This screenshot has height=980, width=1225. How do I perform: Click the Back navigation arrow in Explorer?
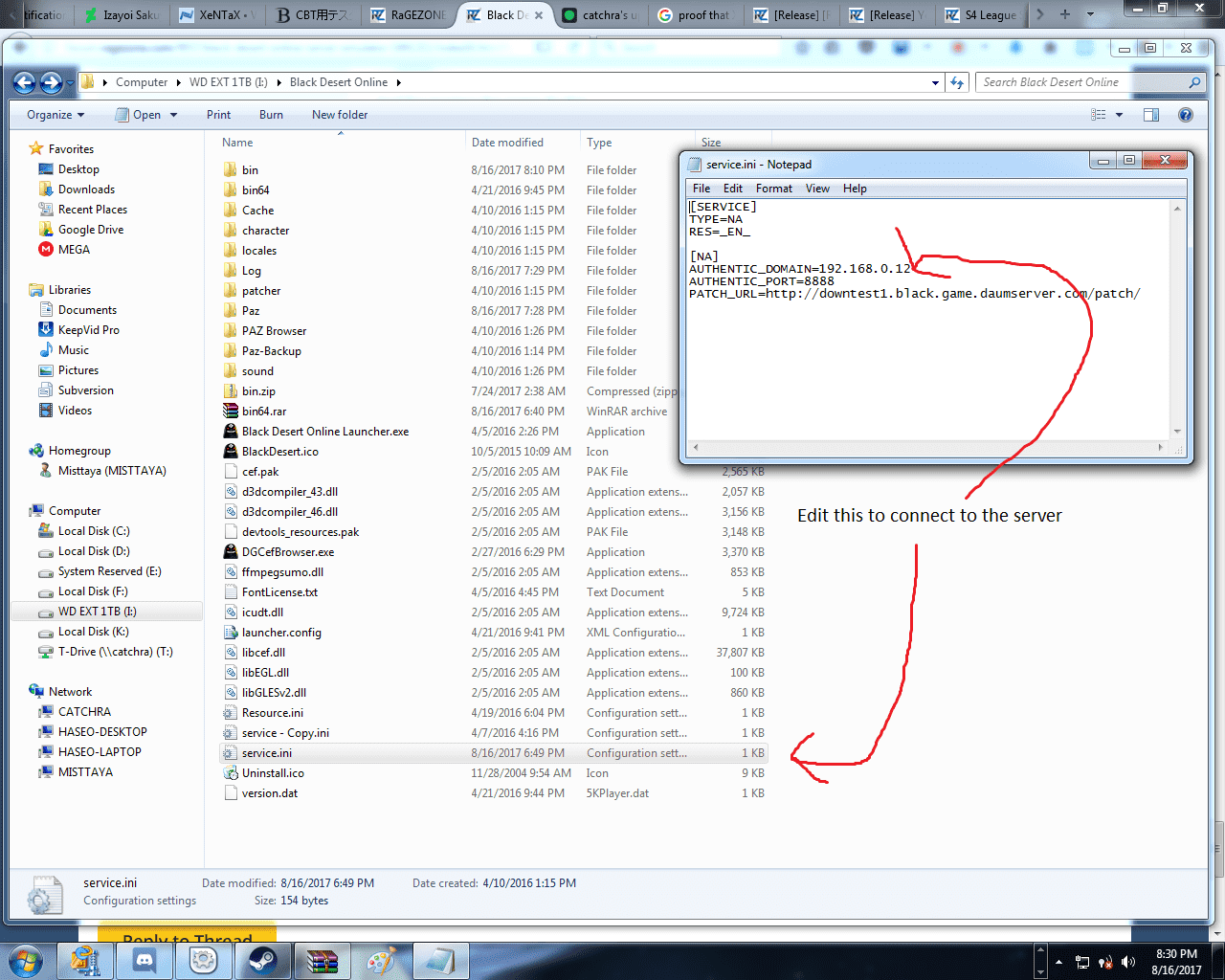tap(25, 83)
